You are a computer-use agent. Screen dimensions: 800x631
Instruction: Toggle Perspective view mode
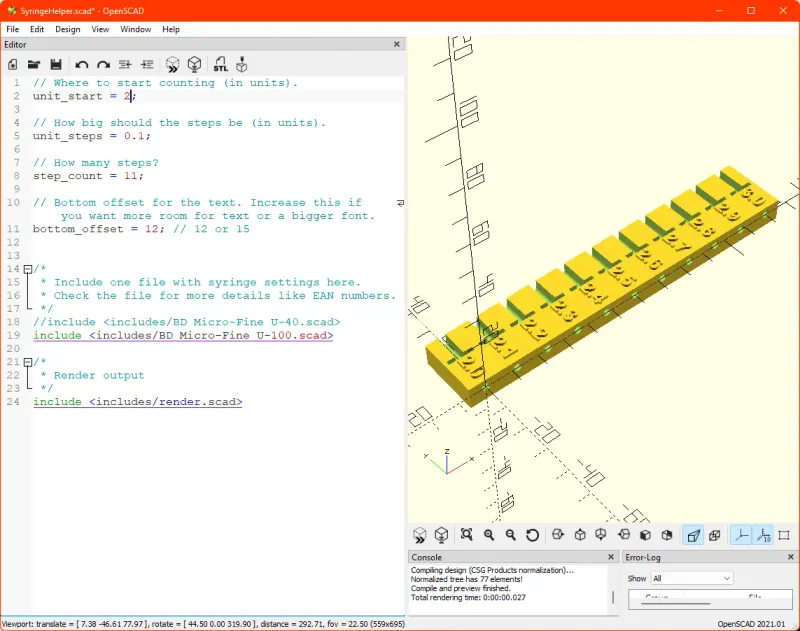[x=693, y=535]
